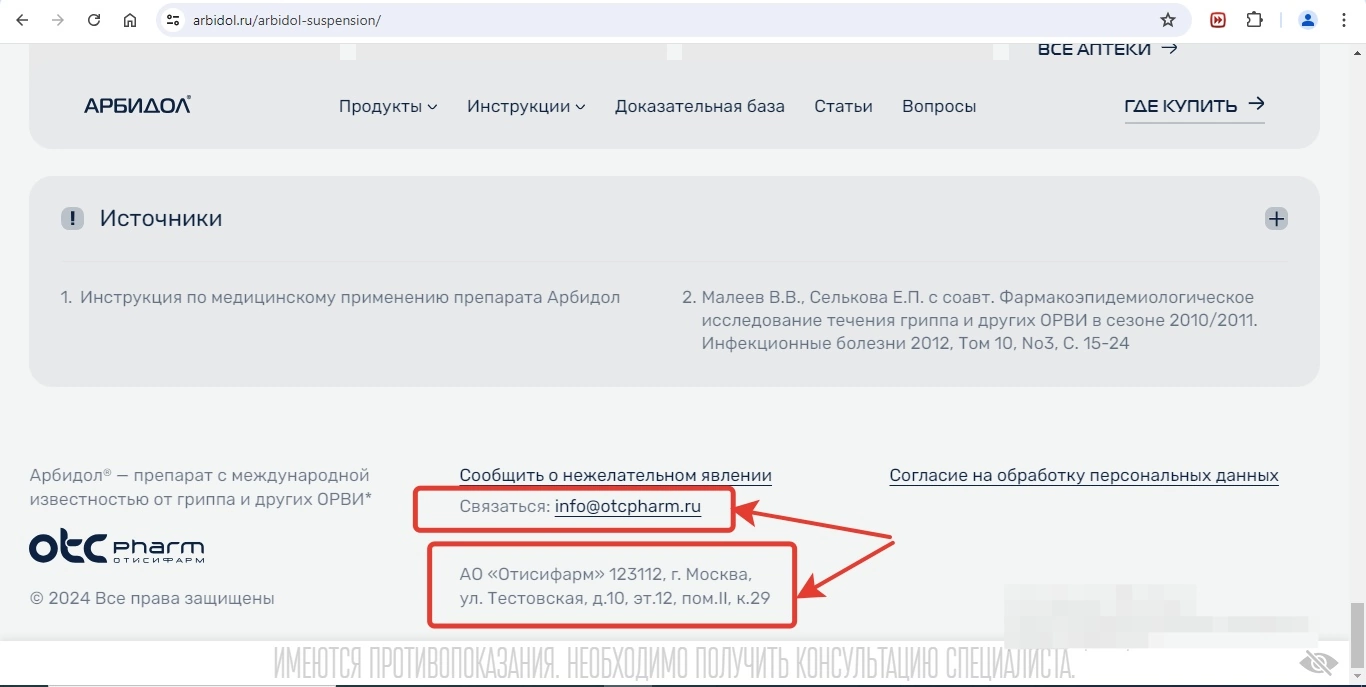Open the Статьи menu item
The height and width of the screenshot is (687, 1366).
pyautogui.click(x=843, y=106)
